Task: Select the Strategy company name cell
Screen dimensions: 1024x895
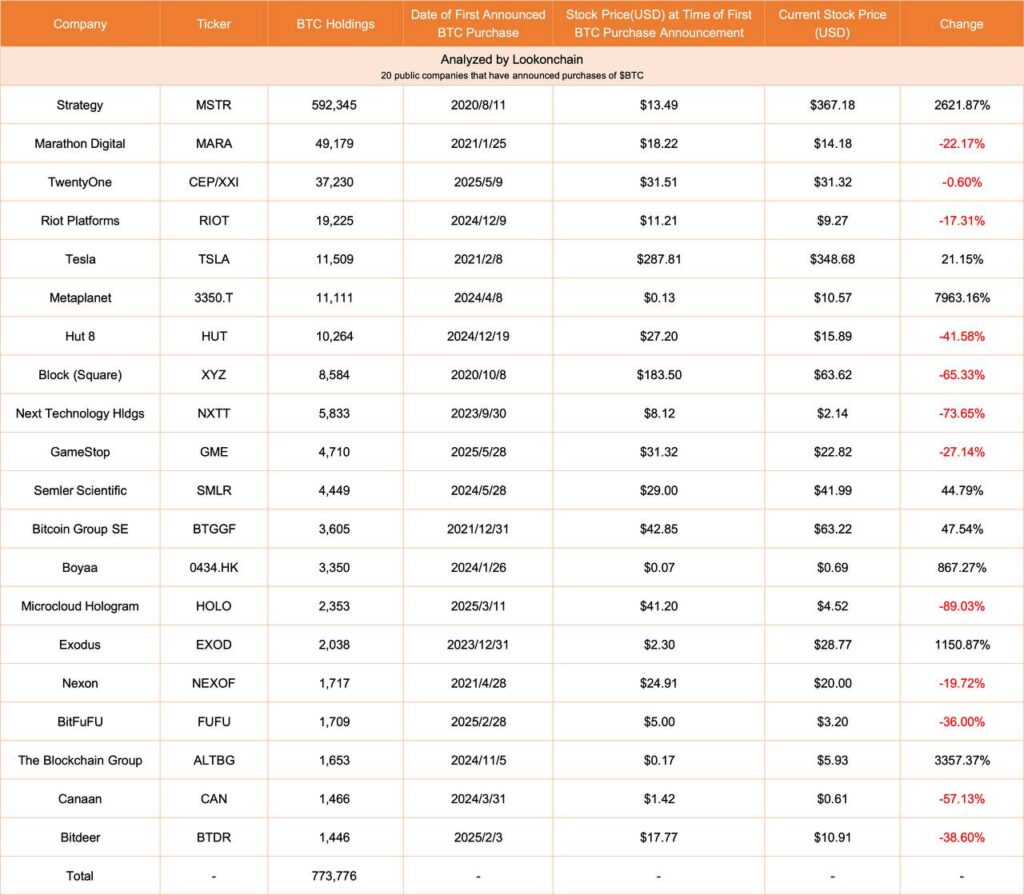Action: (80, 105)
